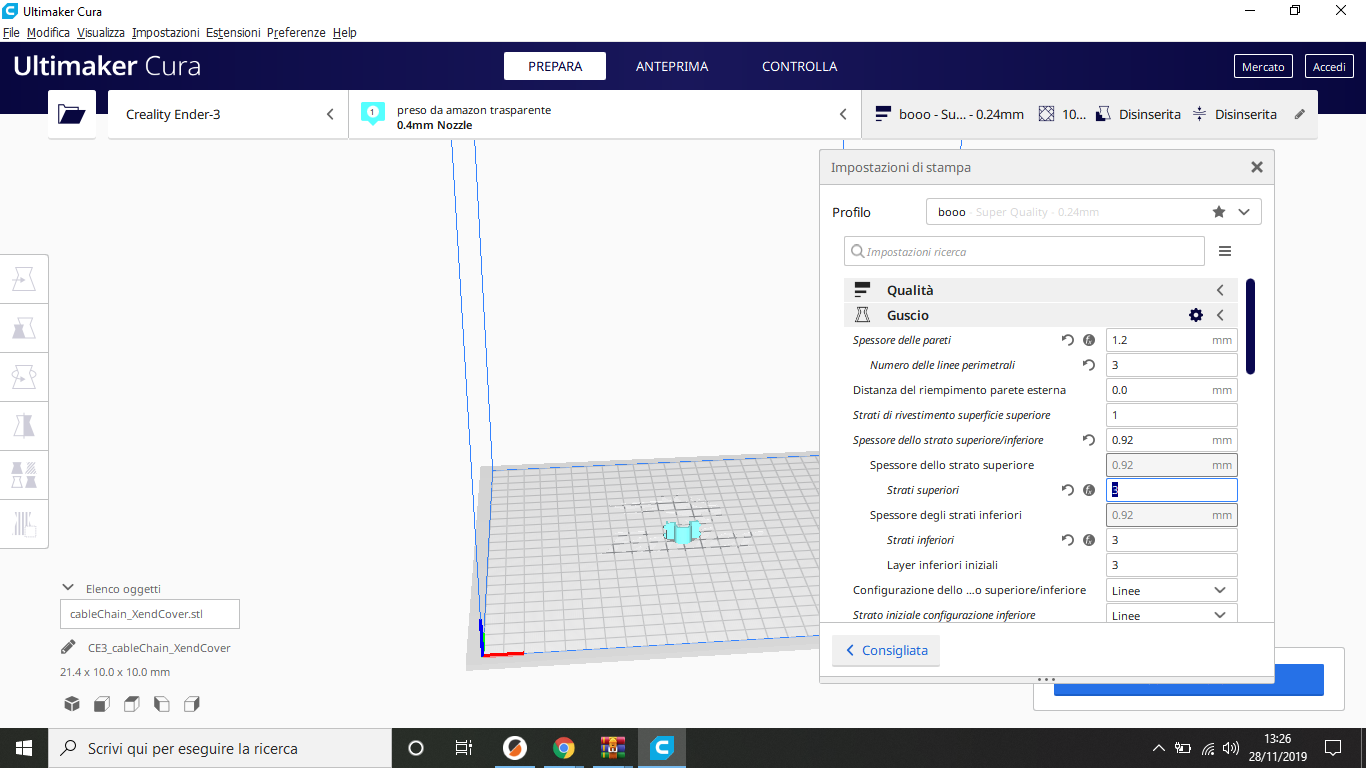Switch to the PREPARA stage
The image size is (1366, 768).
pos(555,66)
